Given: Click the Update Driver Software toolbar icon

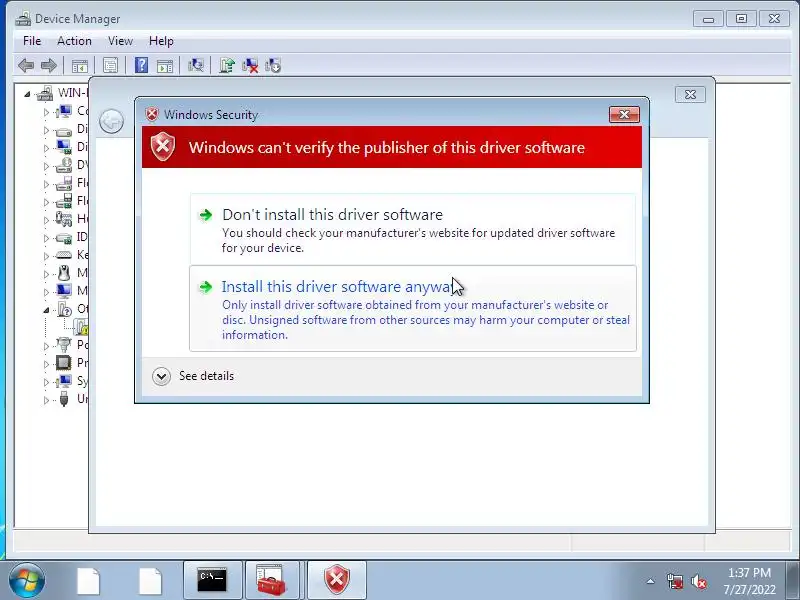Looking at the screenshot, I should tap(227, 65).
